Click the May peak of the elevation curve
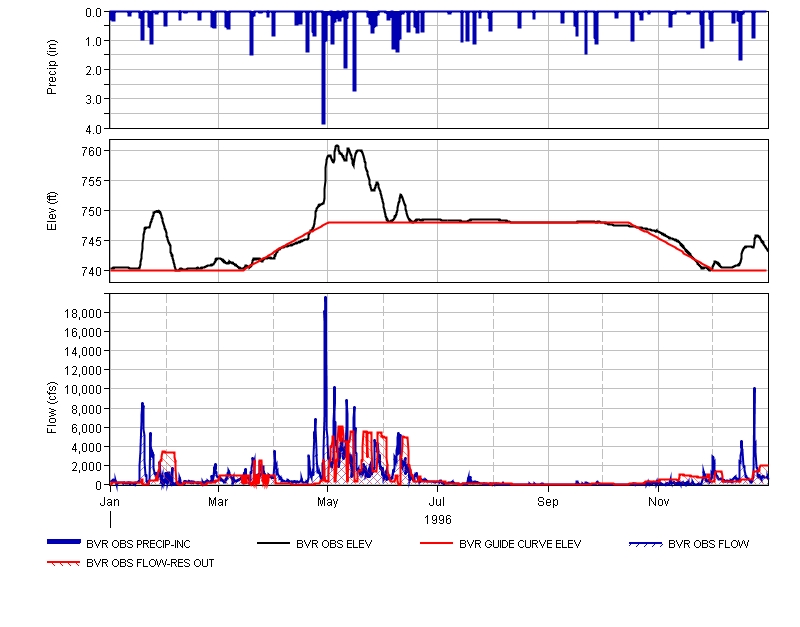 (336, 147)
